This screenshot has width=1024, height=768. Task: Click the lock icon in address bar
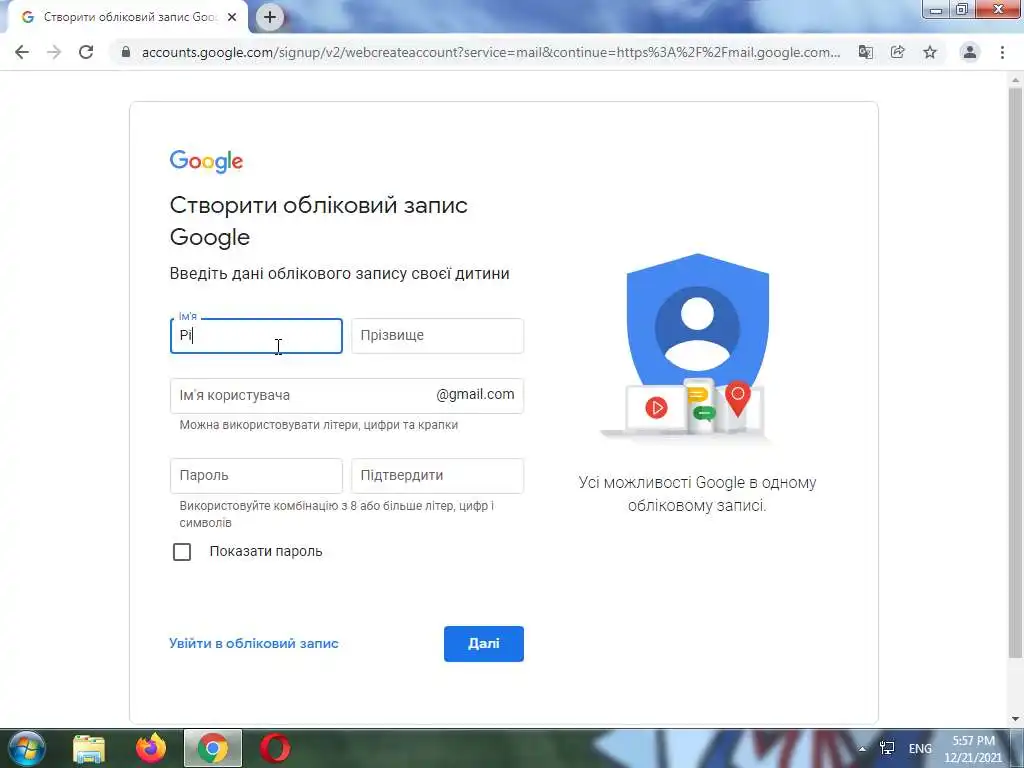[x=126, y=52]
